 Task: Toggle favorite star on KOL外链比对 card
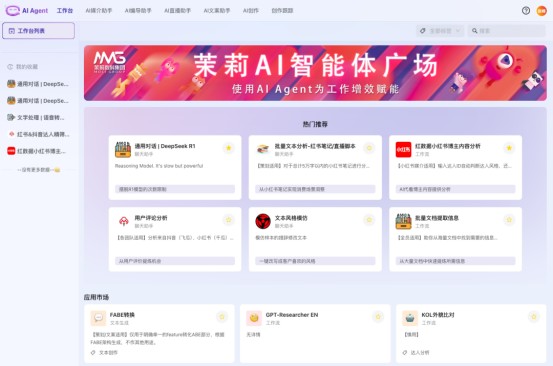534,317
